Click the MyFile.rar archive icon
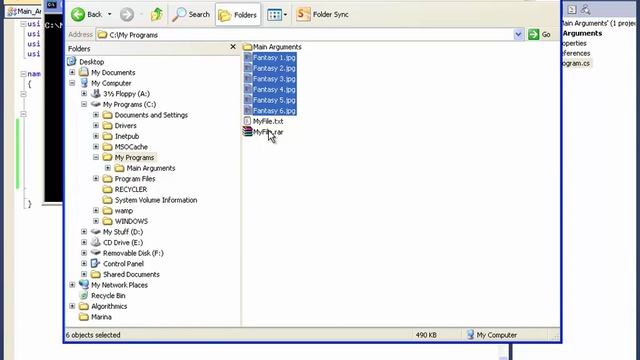640x360 pixels. 247,131
